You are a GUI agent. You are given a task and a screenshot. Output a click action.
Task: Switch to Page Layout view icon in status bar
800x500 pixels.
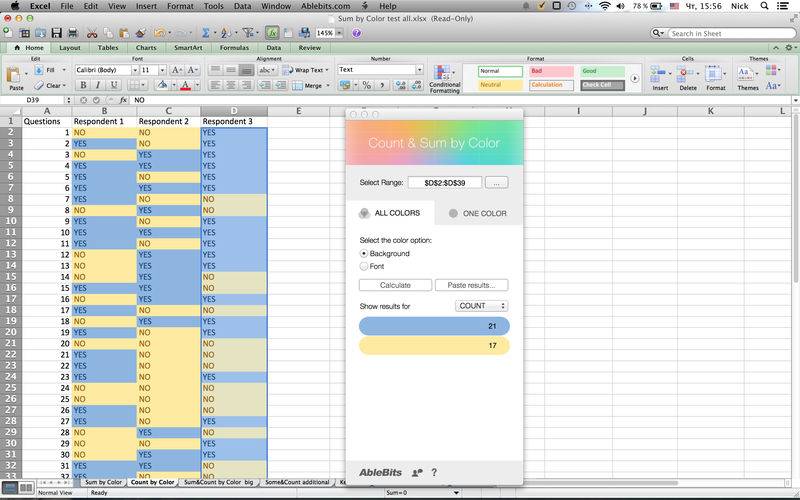point(26,488)
